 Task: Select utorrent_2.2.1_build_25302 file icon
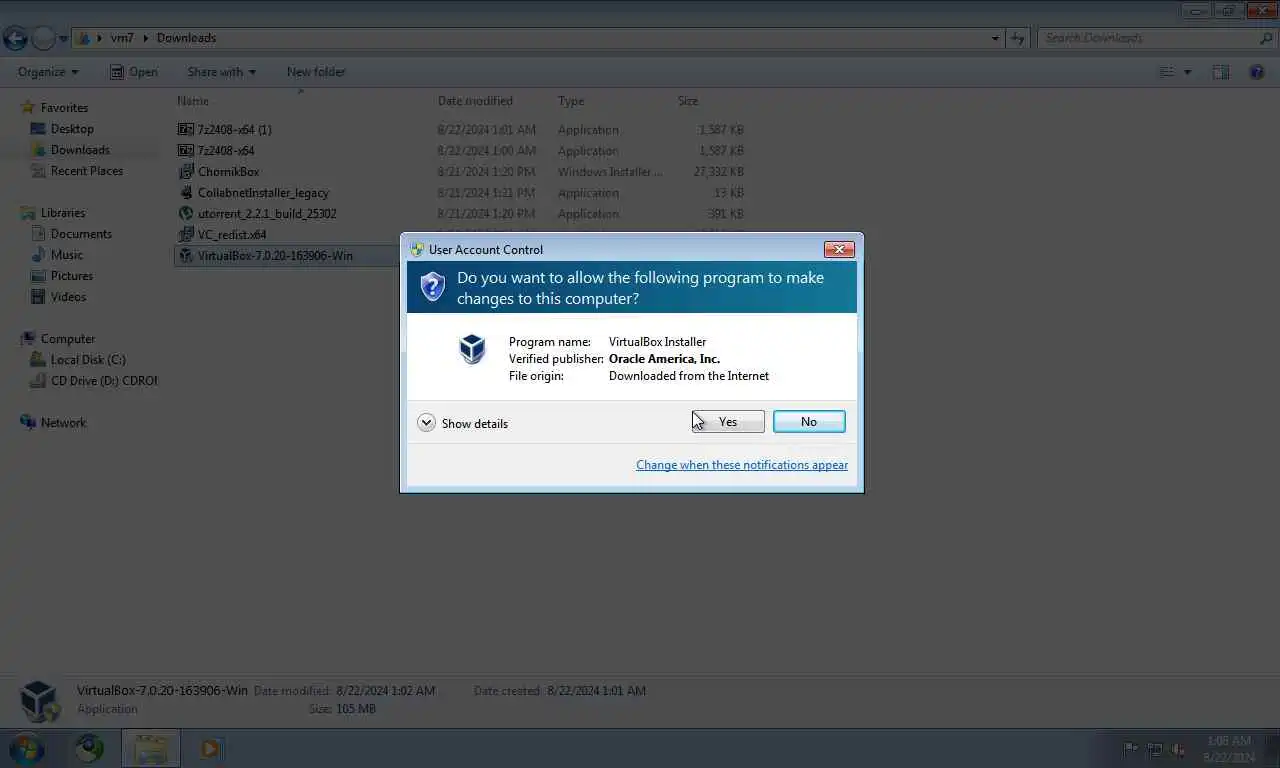(x=186, y=213)
